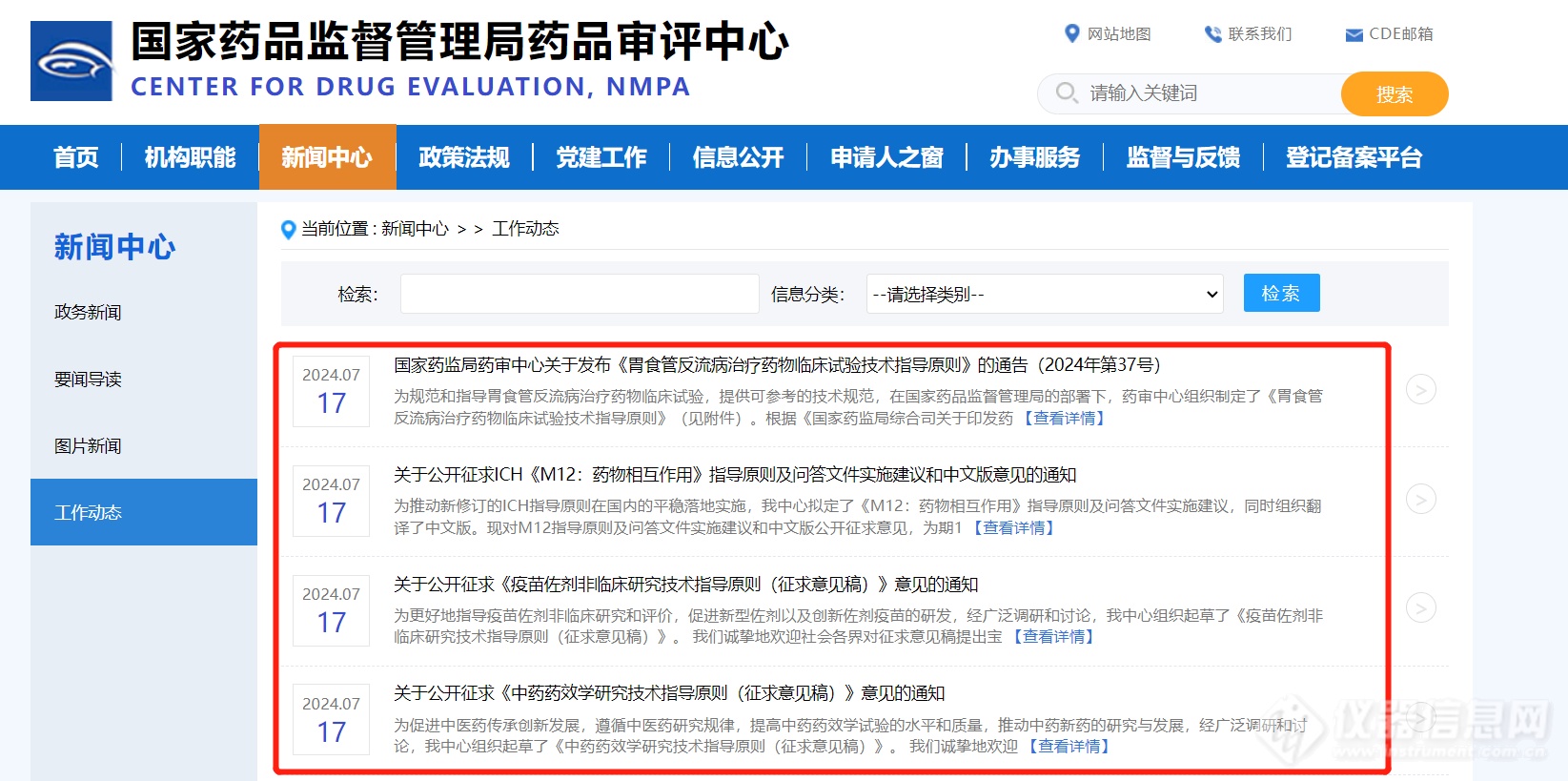Image resolution: width=1568 pixels, height=781 pixels.
Task: Select 图片新闻 in the sidebar
Action: click(88, 445)
